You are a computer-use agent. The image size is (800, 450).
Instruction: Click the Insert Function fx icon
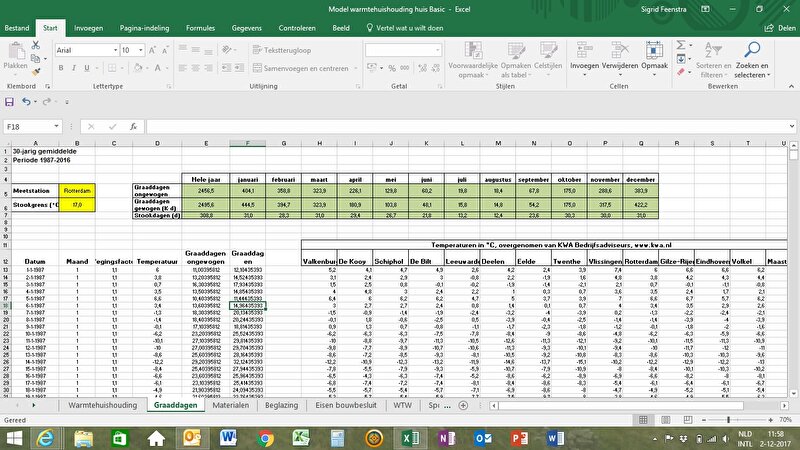tap(133, 127)
